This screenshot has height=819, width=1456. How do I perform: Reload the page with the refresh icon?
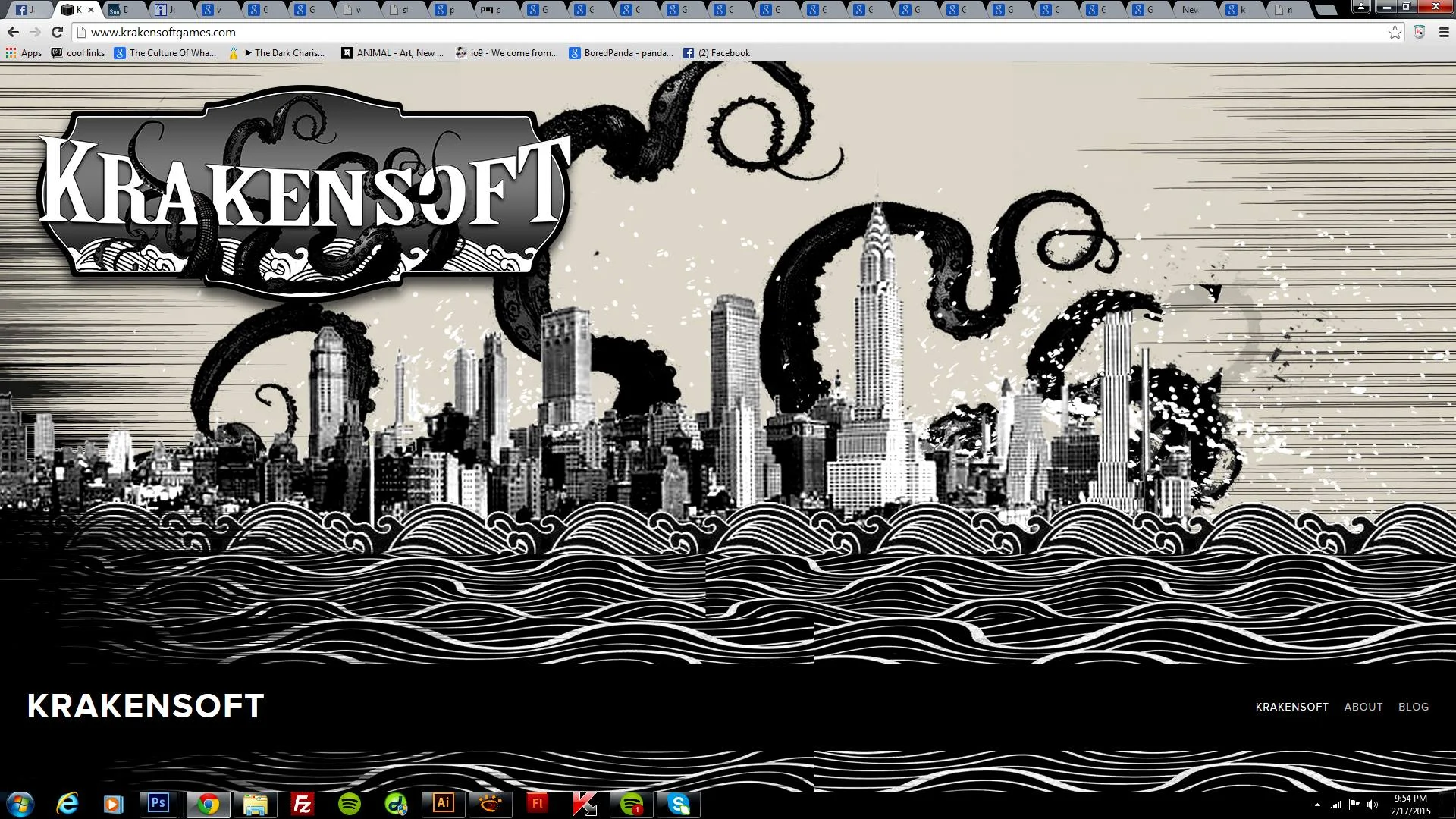click(x=57, y=32)
